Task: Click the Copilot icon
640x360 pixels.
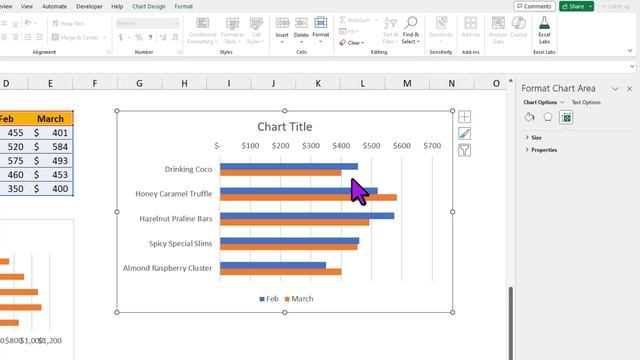Action: 518,23
